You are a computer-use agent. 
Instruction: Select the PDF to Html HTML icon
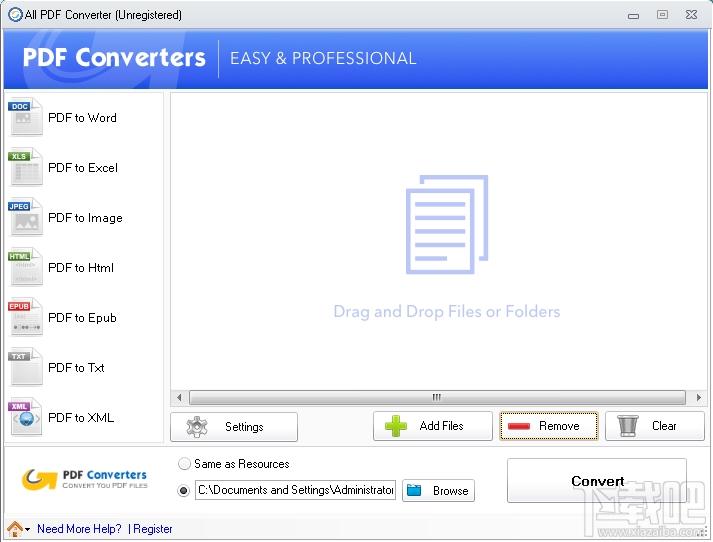(x=25, y=267)
